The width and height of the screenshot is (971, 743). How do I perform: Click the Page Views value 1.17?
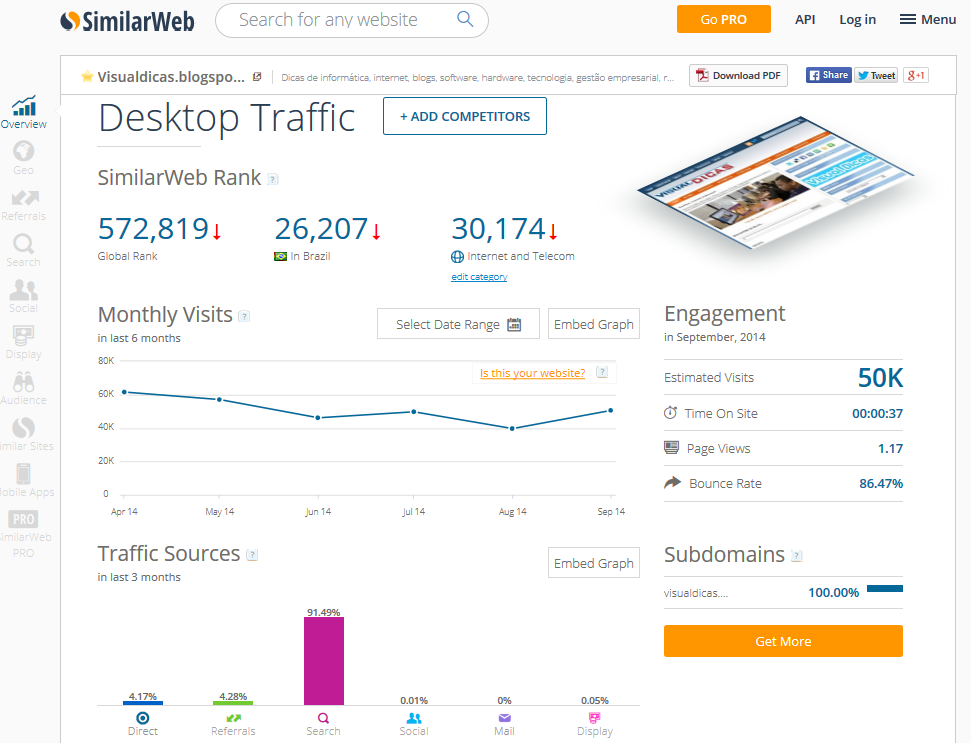pyautogui.click(x=890, y=448)
